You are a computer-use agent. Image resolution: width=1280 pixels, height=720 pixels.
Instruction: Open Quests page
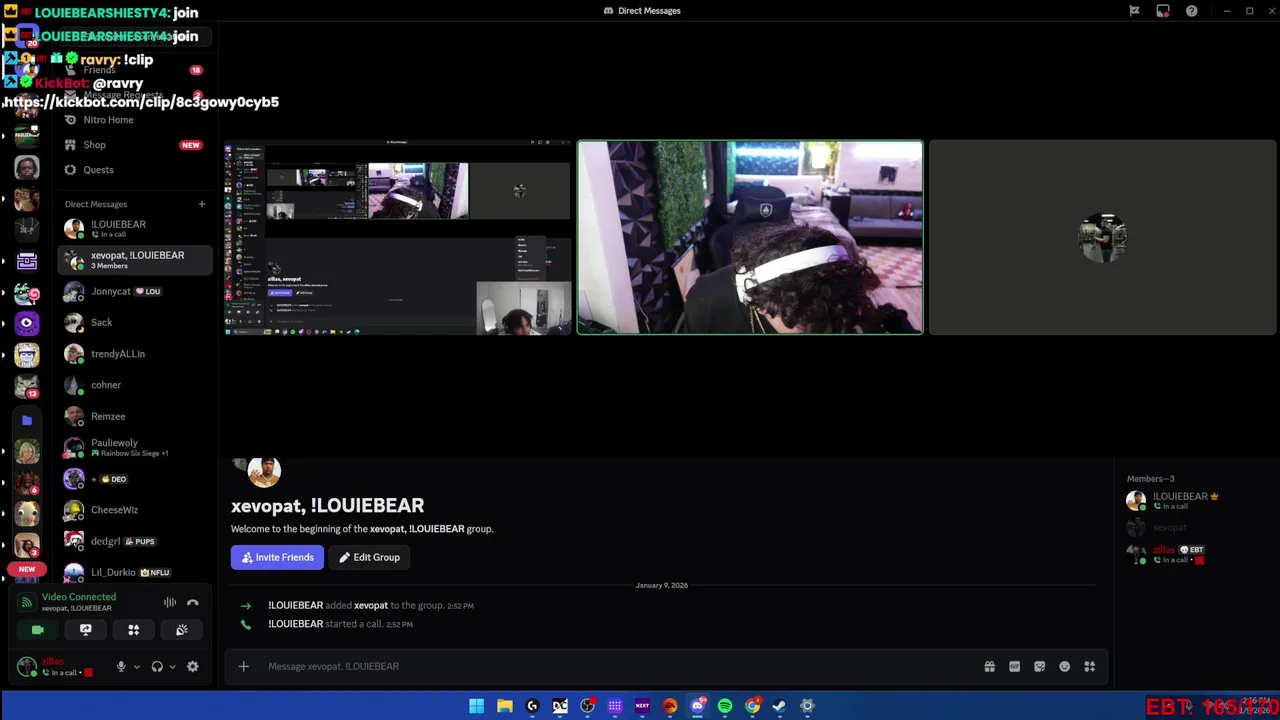tap(134, 170)
